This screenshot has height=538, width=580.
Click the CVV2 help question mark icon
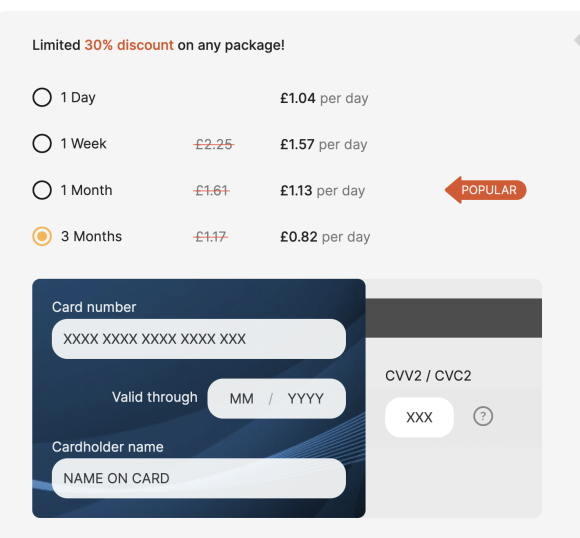point(483,416)
